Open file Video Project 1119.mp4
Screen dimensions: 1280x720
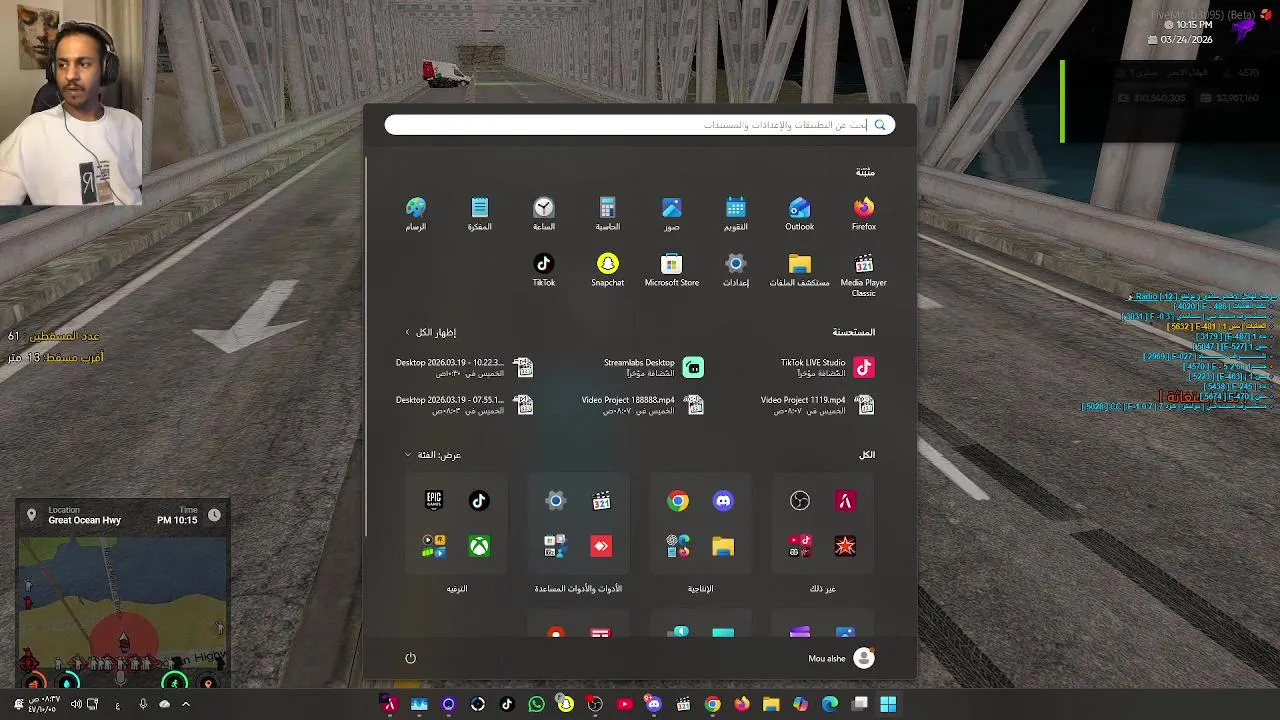817,405
